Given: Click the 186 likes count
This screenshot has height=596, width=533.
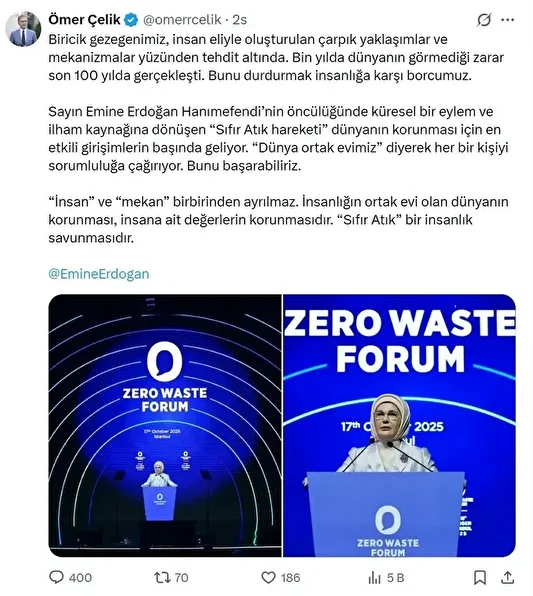Looking at the screenshot, I should pos(290,578).
